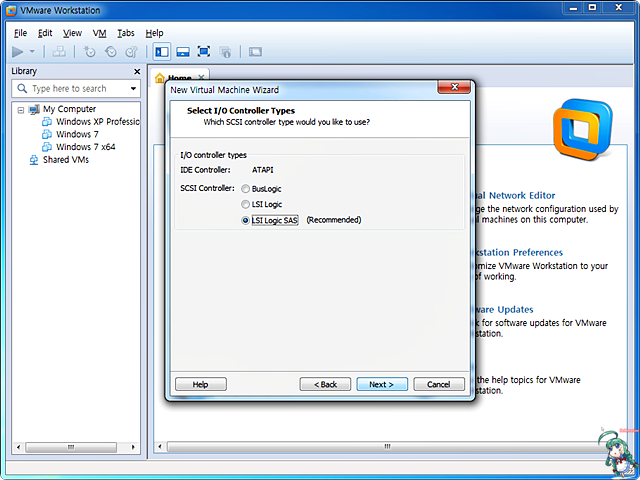Click the Back button in wizard

[325, 384]
